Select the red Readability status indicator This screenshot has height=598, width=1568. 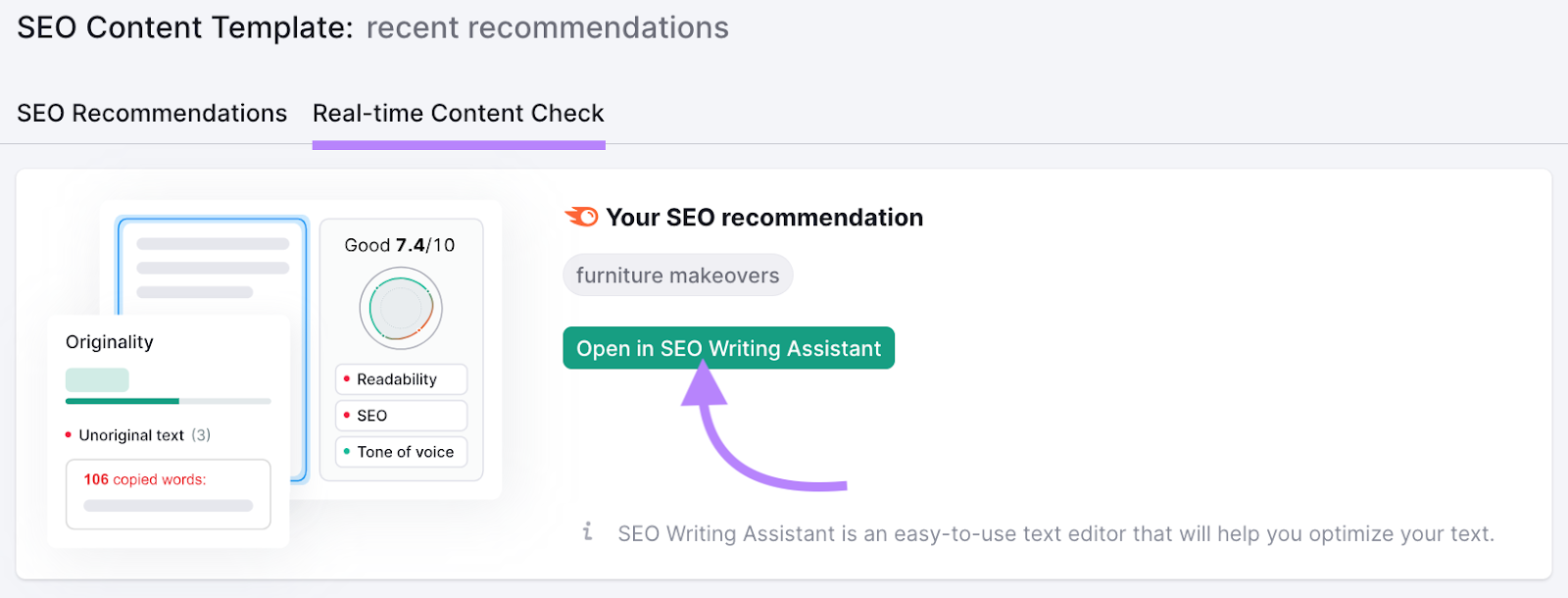[x=347, y=379]
